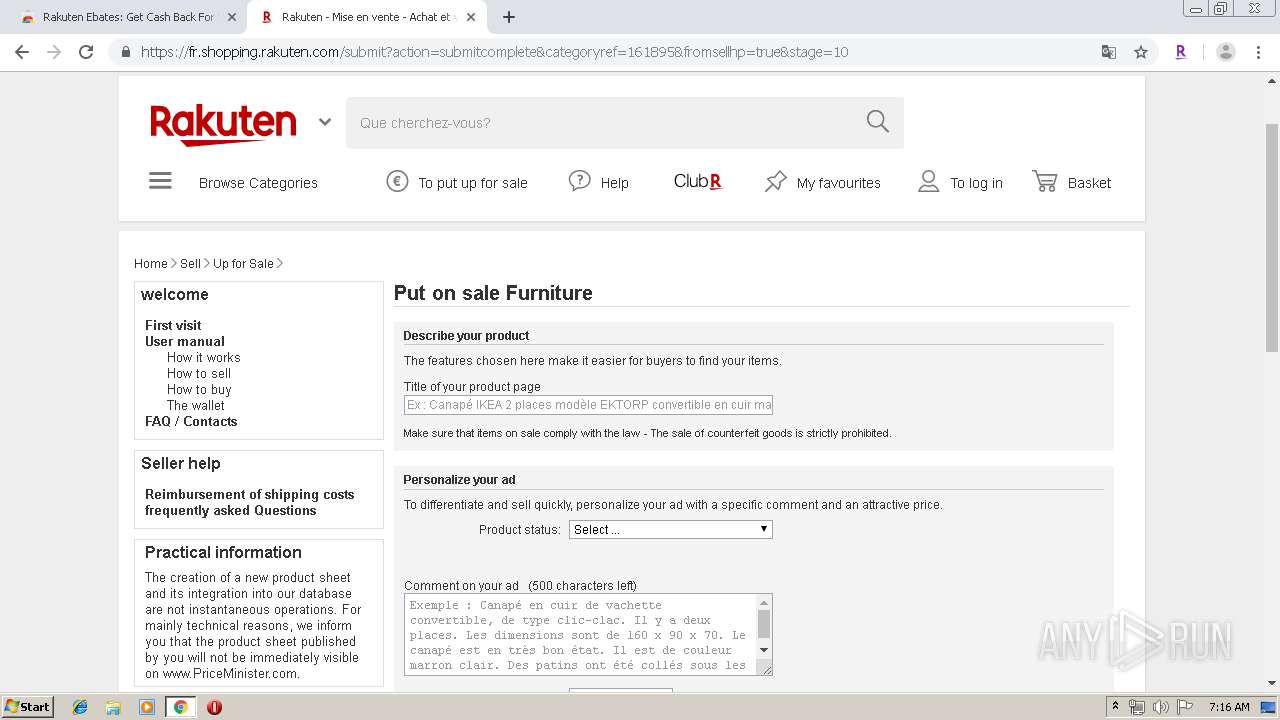Image resolution: width=1280 pixels, height=720 pixels.
Task: Open 'User manual' link
Action: pyautogui.click(x=185, y=341)
